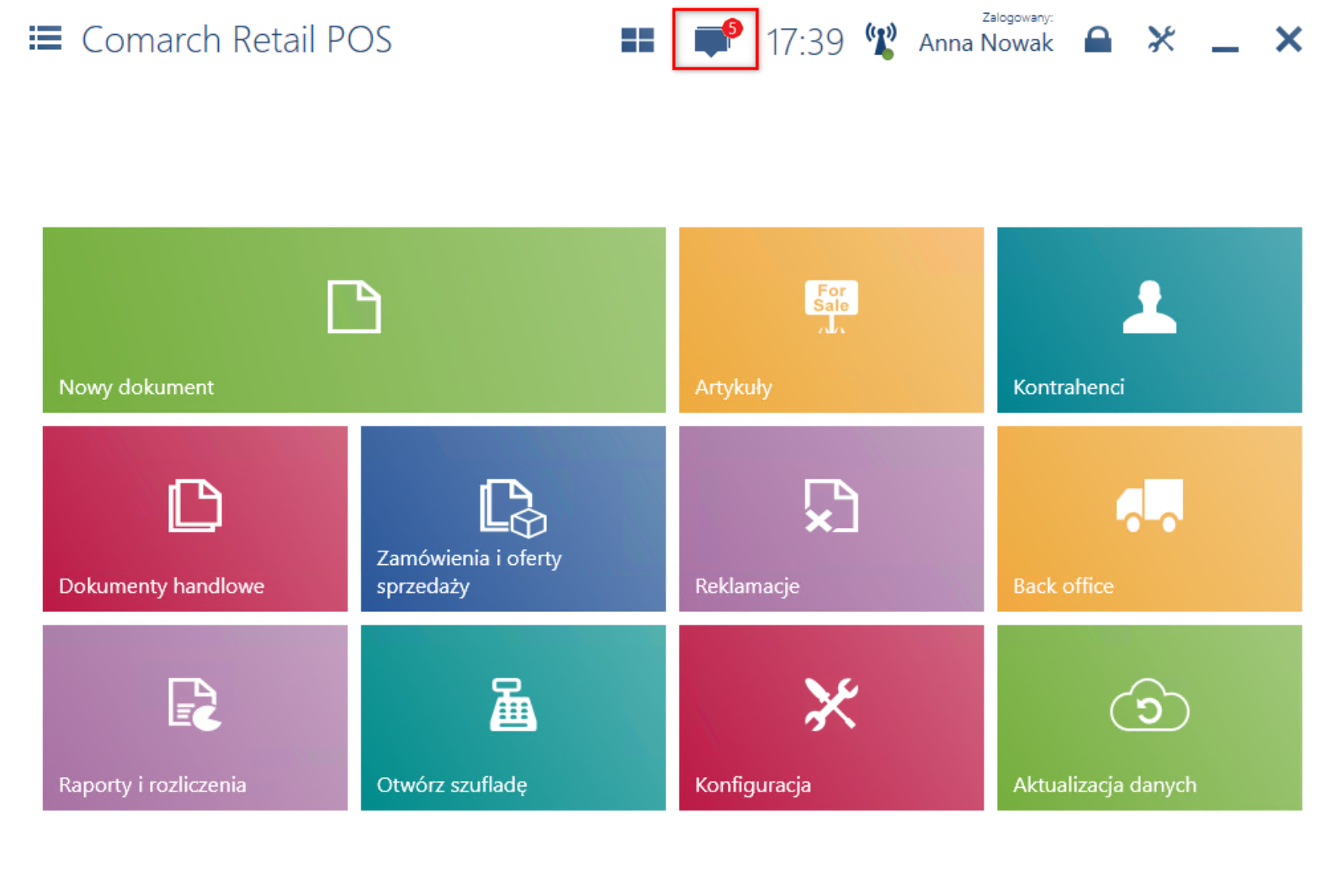Open the Kontrahenci tile
This screenshot has height=896, width=1325.
(1149, 320)
